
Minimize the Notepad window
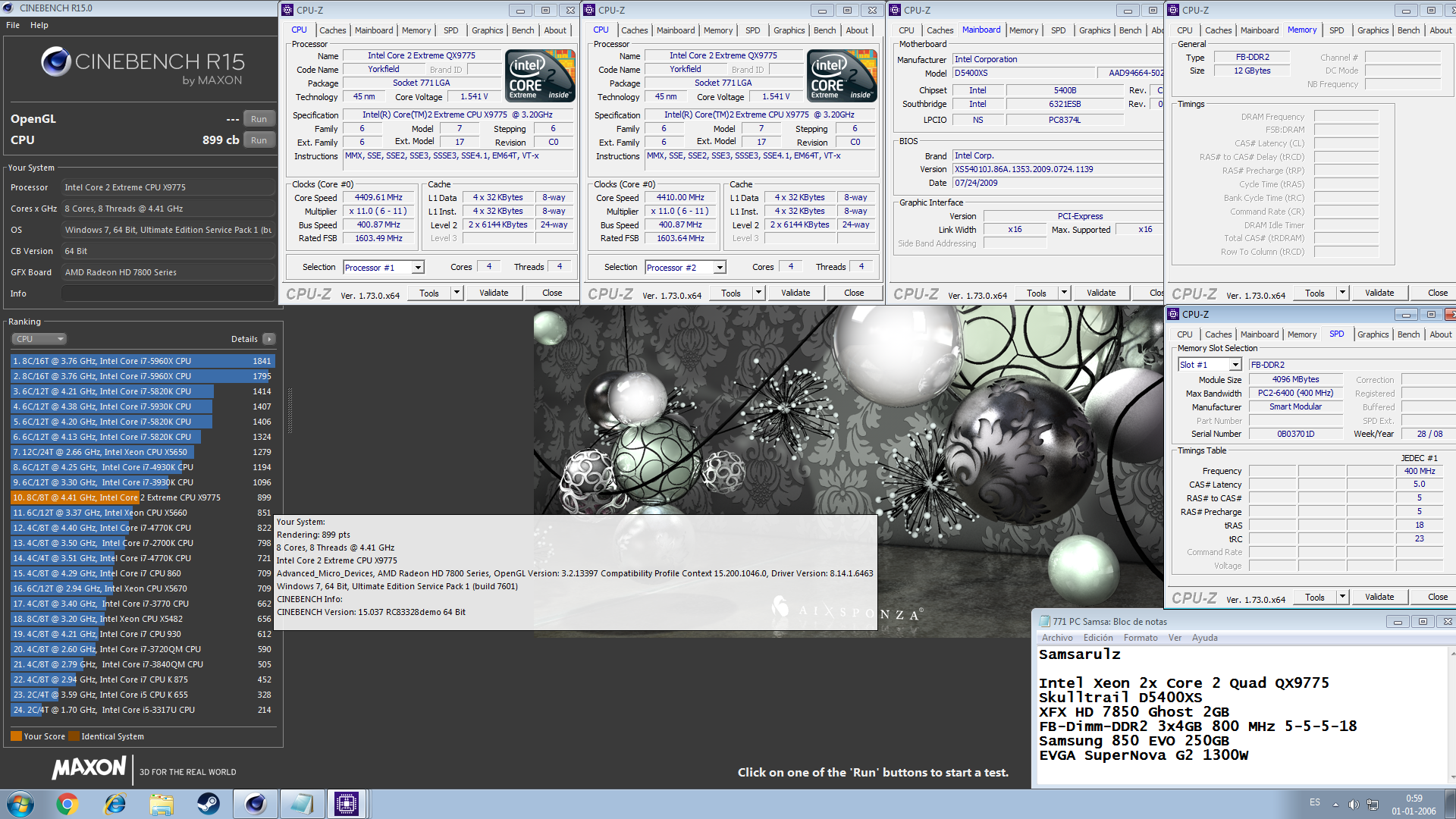1398,621
